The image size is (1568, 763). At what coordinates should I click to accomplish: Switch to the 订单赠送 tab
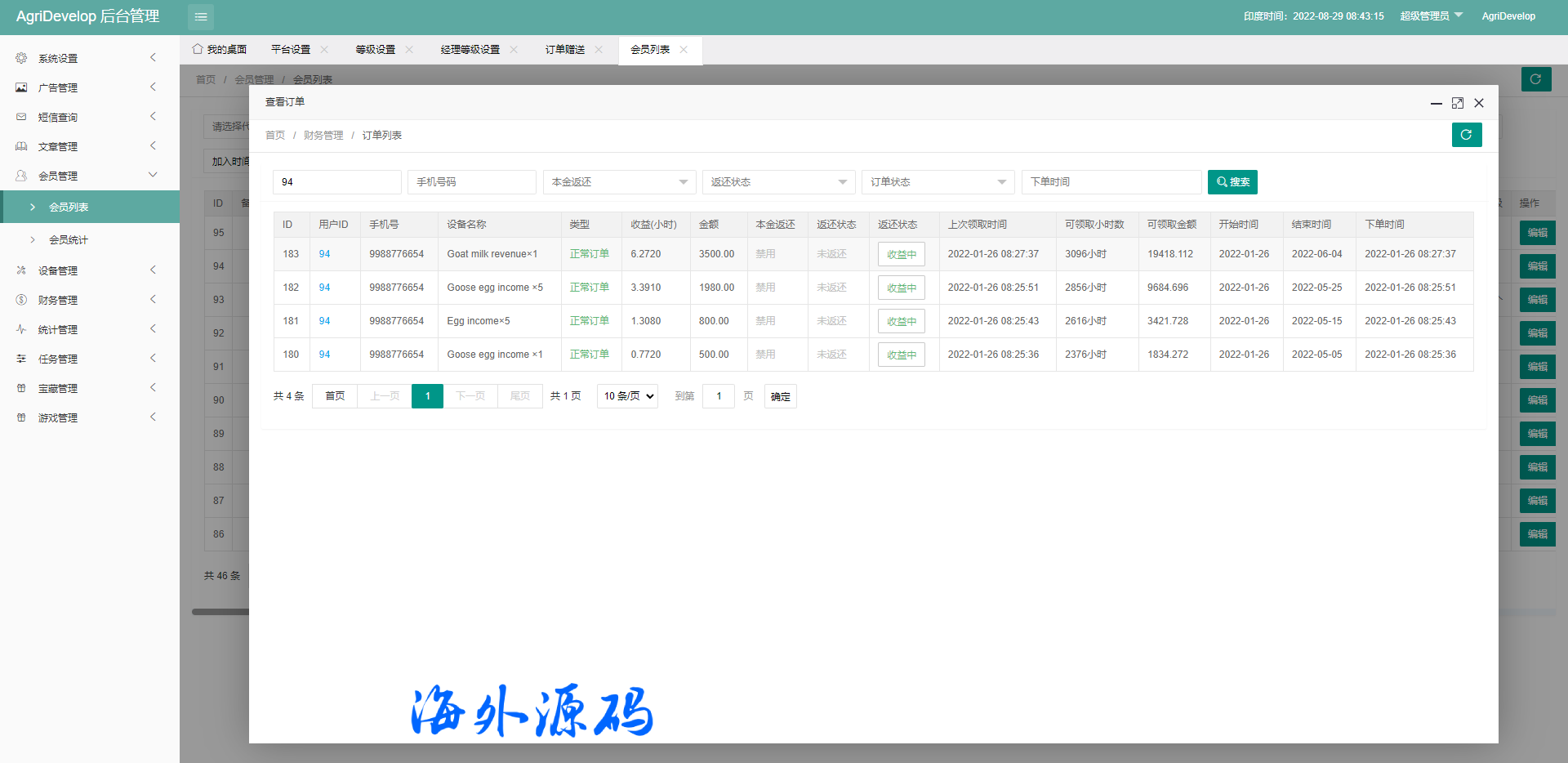(565, 50)
